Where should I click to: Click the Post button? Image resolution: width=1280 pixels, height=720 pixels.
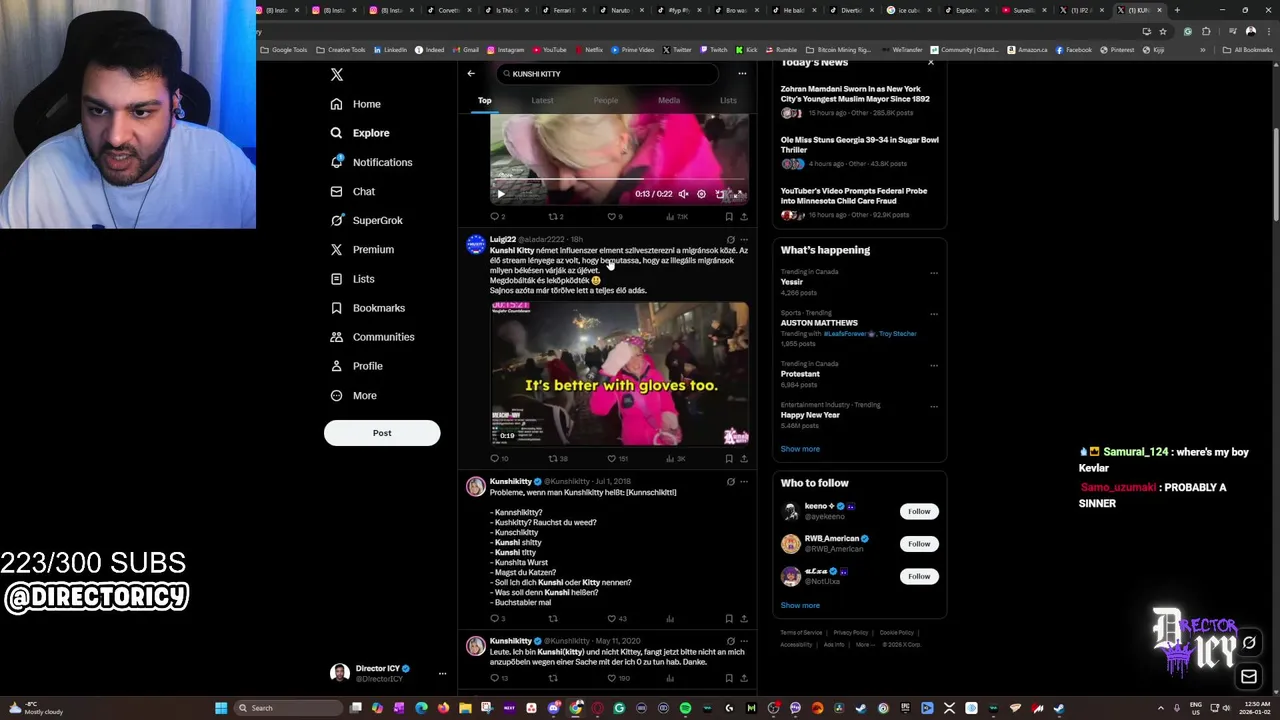coord(382,433)
